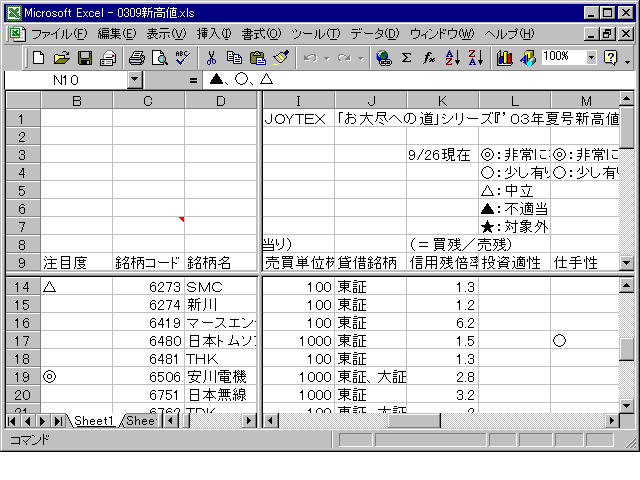
Task: Open the 書式(O) menu
Action: coord(261,34)
